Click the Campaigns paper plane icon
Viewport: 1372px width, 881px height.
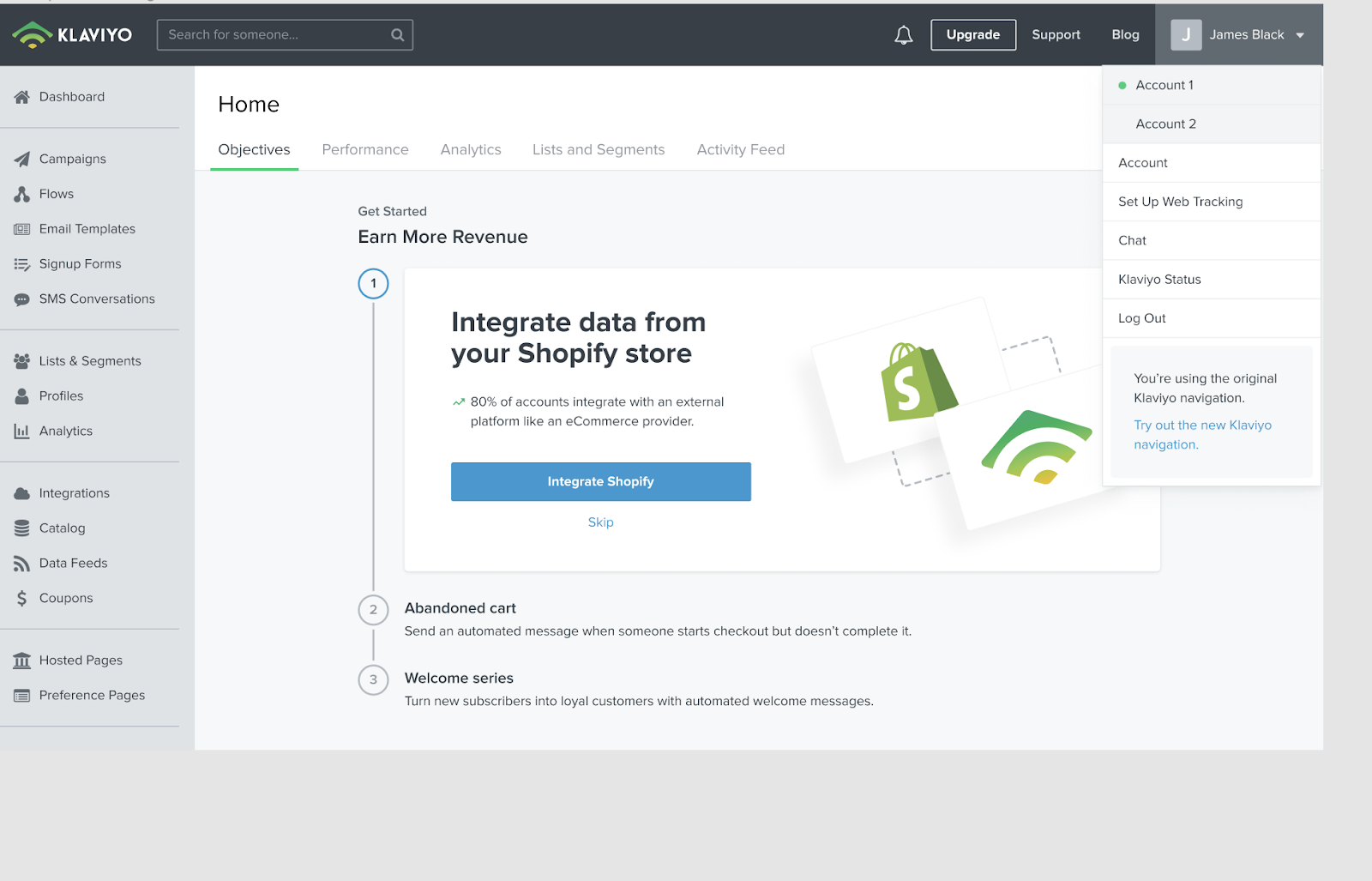pos(21,159)
